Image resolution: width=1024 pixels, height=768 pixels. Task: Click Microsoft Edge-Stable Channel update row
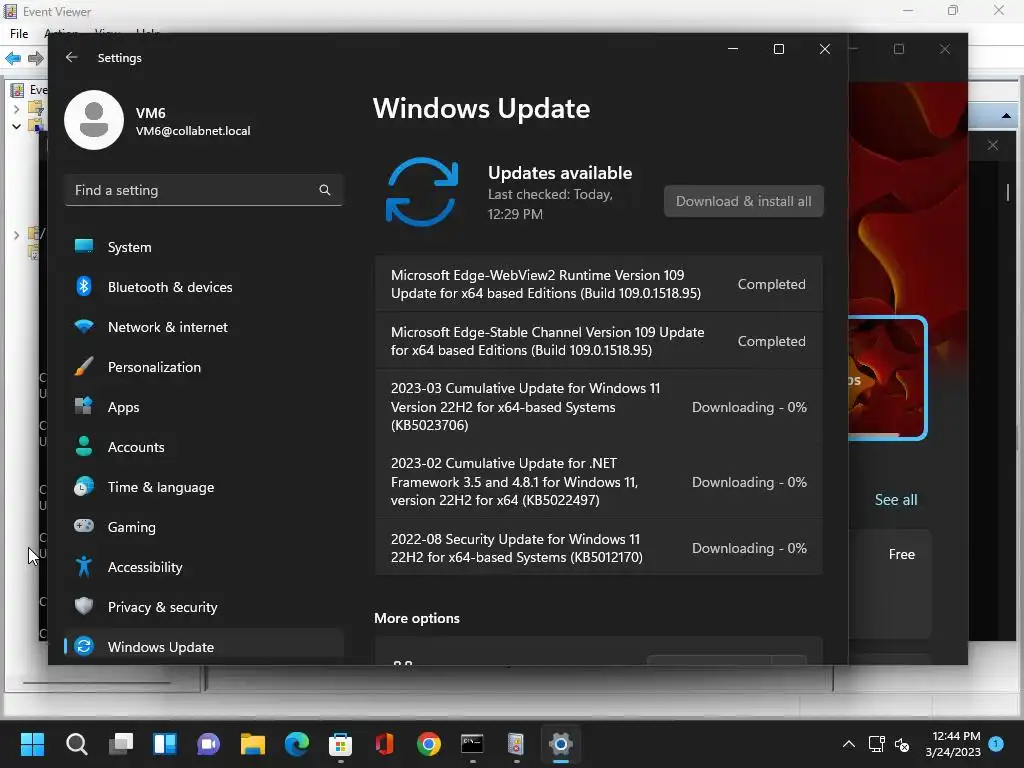pos(599,341)
